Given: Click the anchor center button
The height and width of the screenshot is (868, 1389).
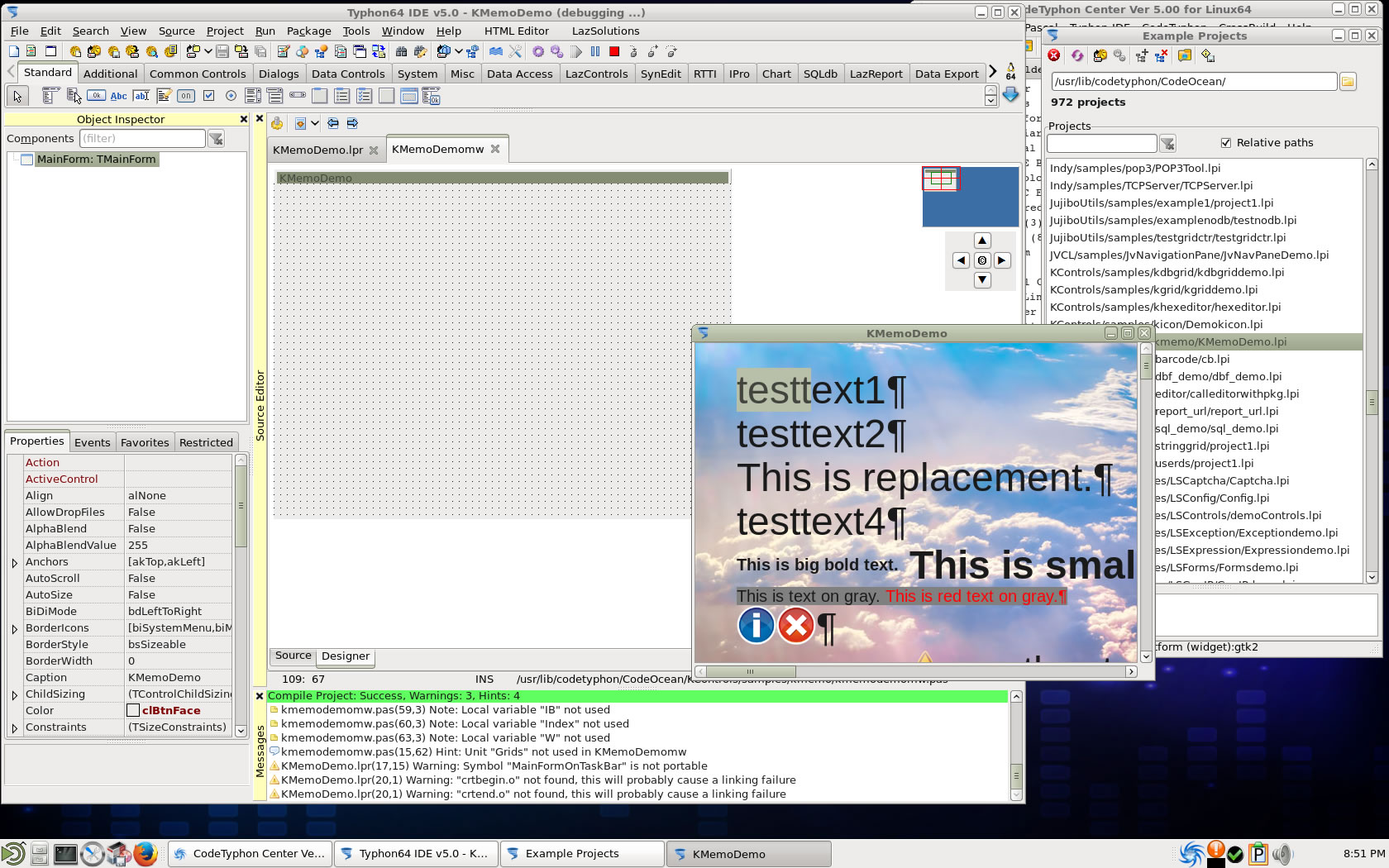Looking at the screenshot, I should point(982,260).
